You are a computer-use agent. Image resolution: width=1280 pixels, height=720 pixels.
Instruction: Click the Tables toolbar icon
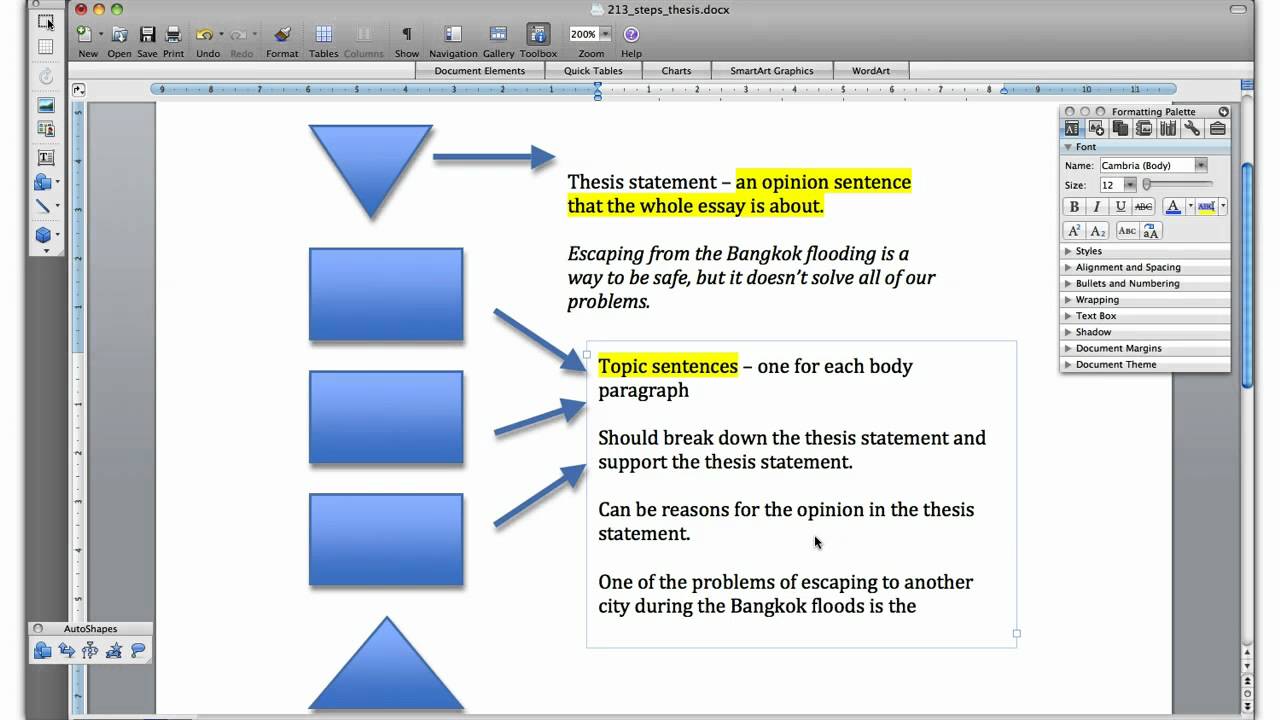coord(323,35)
